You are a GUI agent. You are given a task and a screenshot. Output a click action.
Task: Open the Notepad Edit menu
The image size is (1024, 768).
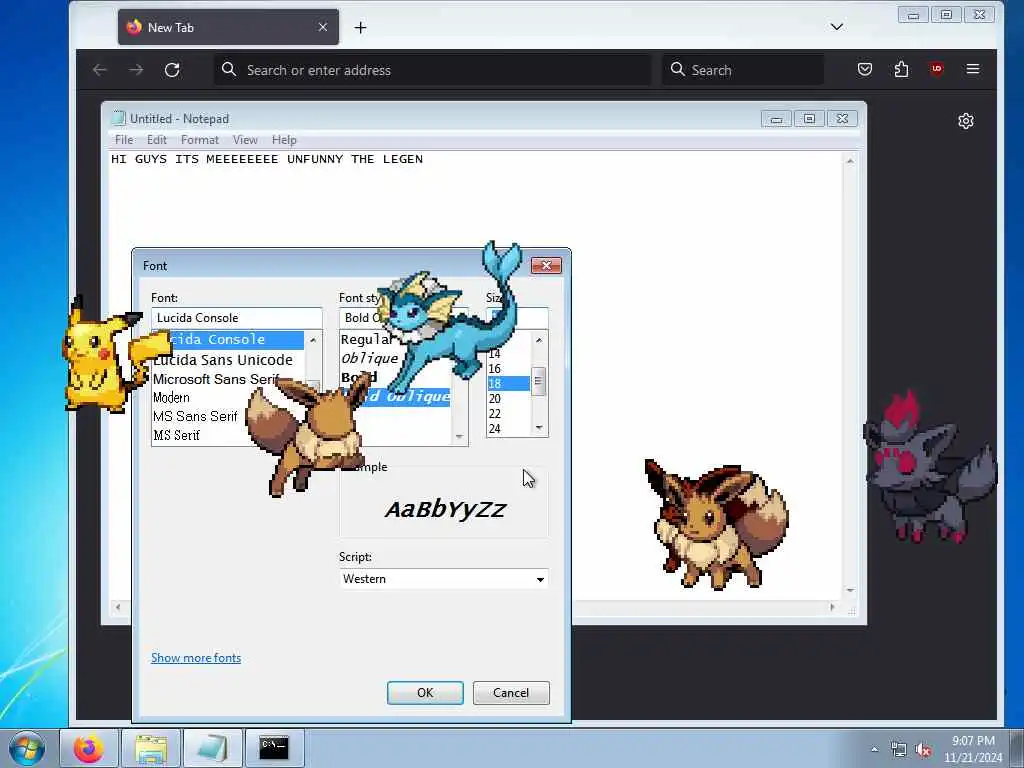tap(157, 140)
